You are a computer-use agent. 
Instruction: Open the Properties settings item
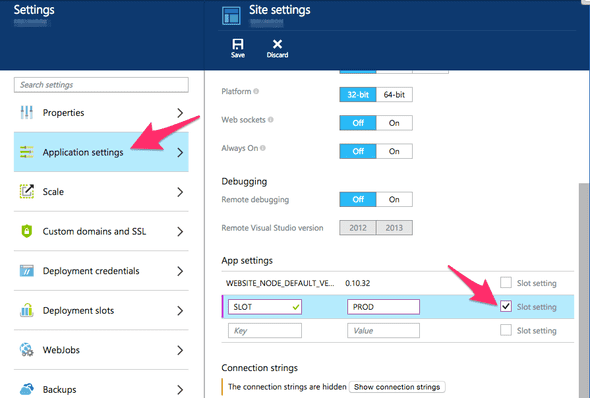coord(101,112)
